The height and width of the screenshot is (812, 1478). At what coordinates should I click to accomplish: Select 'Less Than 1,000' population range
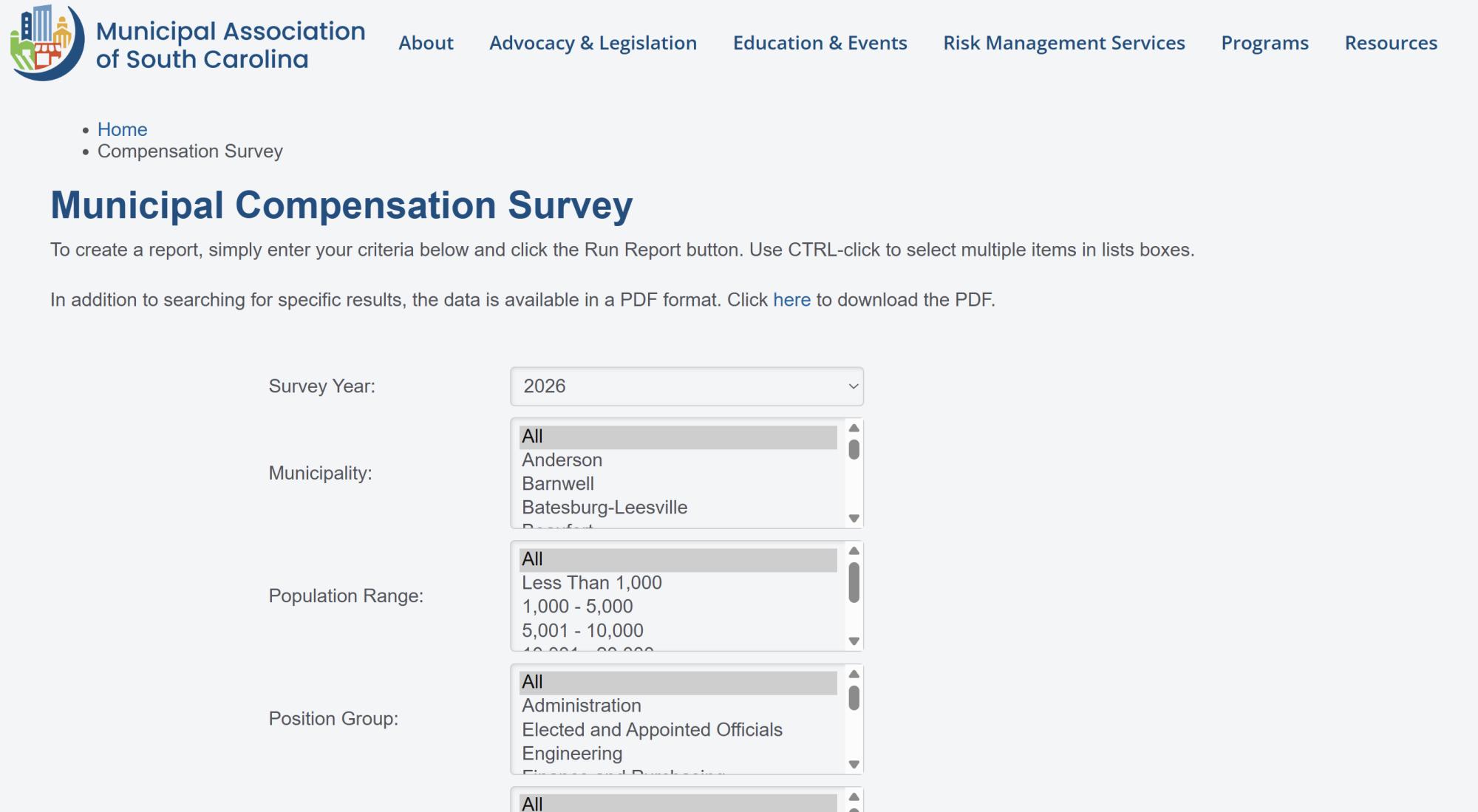[x=678, y=583]
